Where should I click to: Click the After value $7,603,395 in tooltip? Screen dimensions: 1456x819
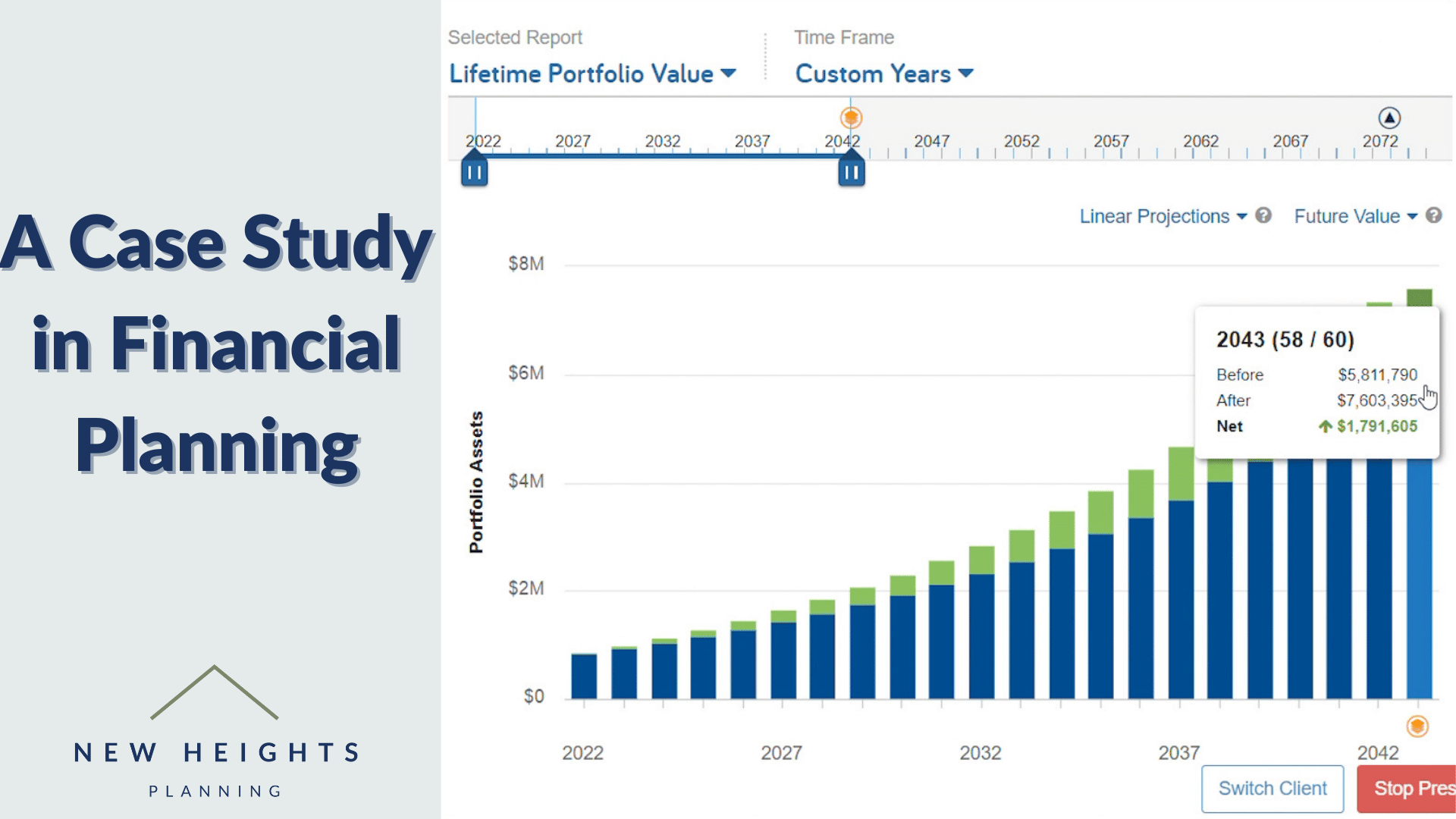1377,400
